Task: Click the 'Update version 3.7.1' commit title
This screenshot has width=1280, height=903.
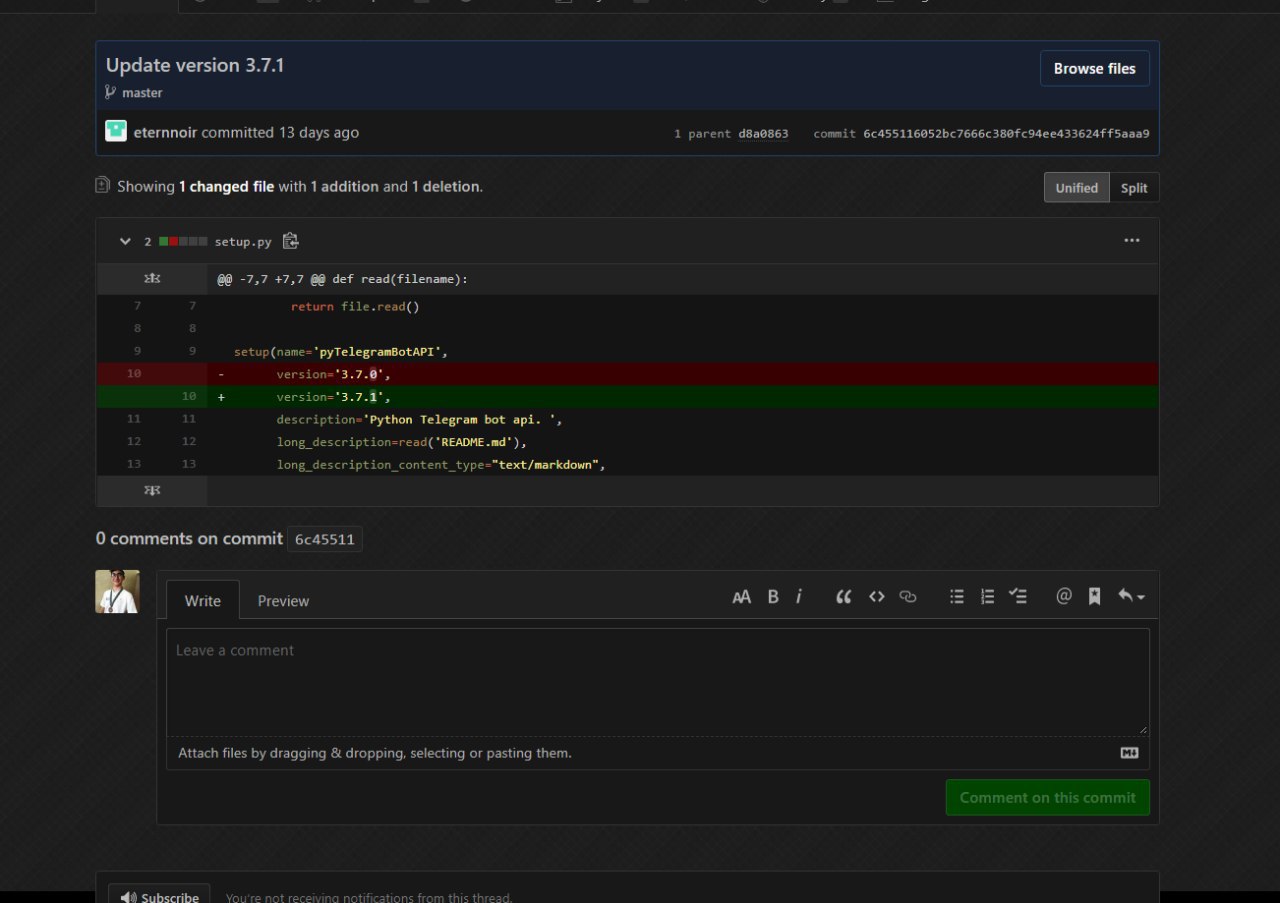Action: click(195, 65)
